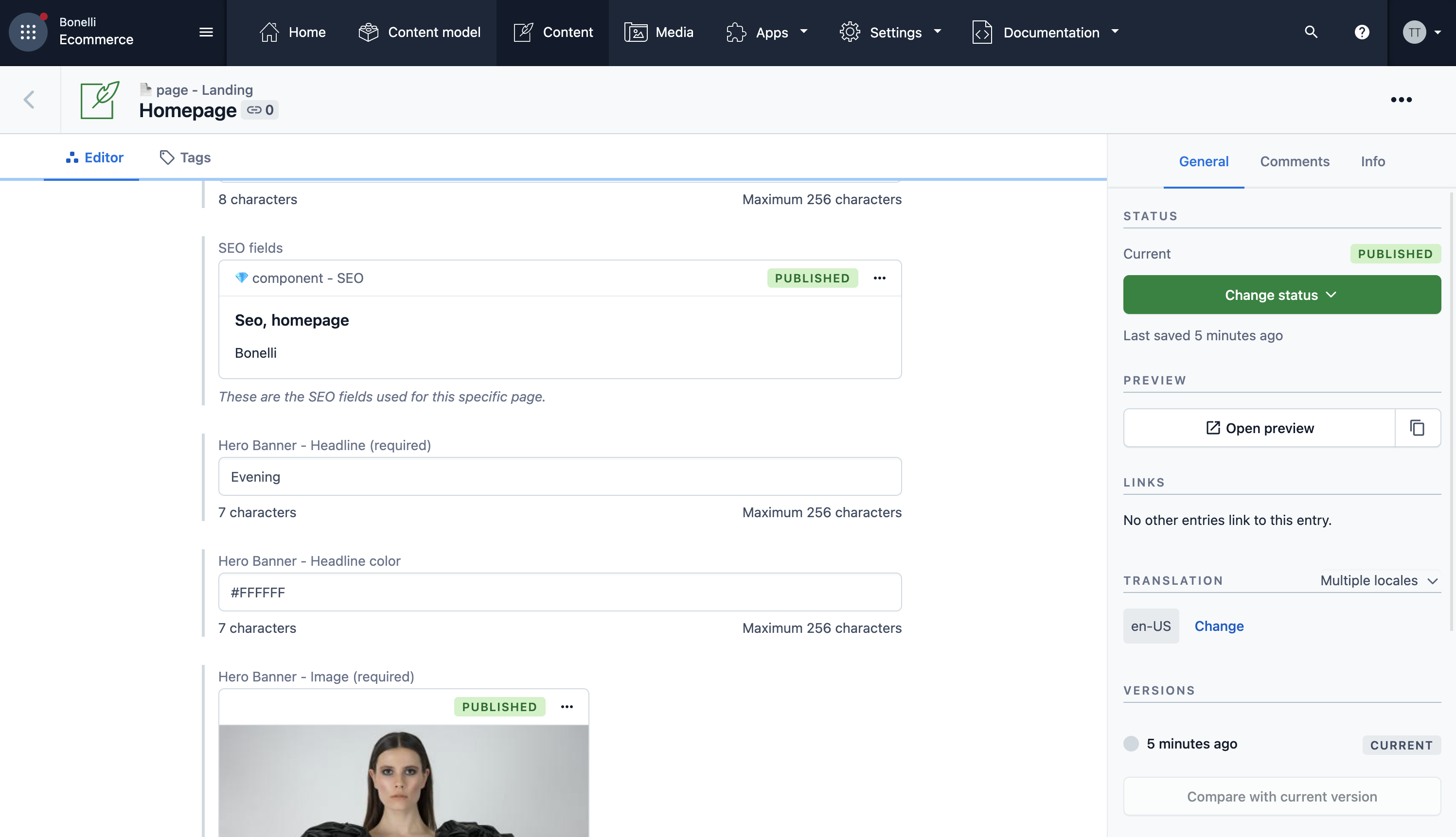Image resolution: width=1456 pixels, height=837 pixels.
Task: Click the search magnifier icon
Action: (1311, 32)
